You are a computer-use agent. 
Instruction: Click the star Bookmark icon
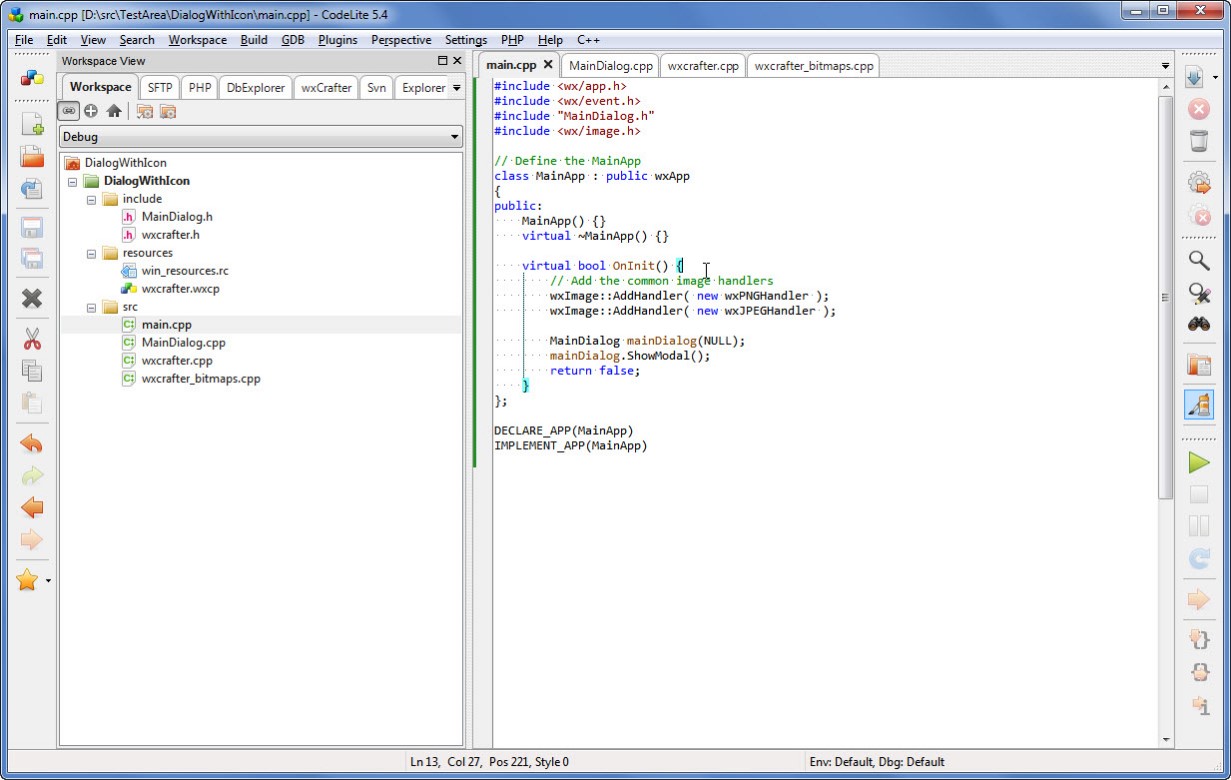(27, 580)
